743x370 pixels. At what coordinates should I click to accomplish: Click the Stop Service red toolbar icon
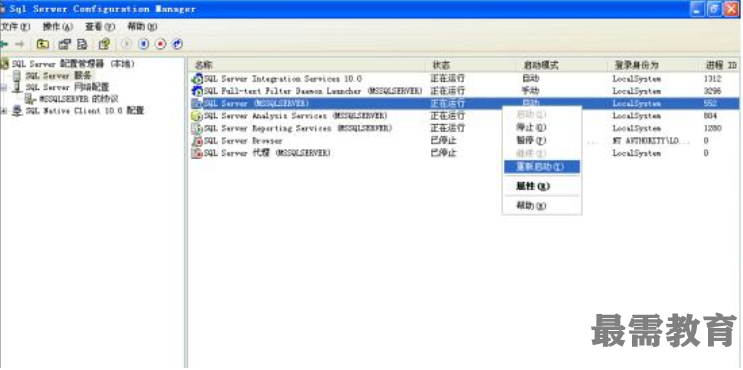click(x=161, y=44)
